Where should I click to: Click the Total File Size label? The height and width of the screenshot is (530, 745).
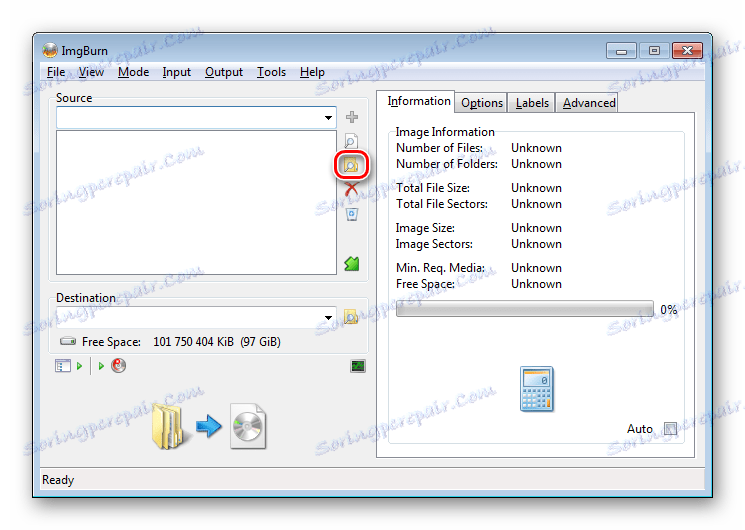(432, 188)
